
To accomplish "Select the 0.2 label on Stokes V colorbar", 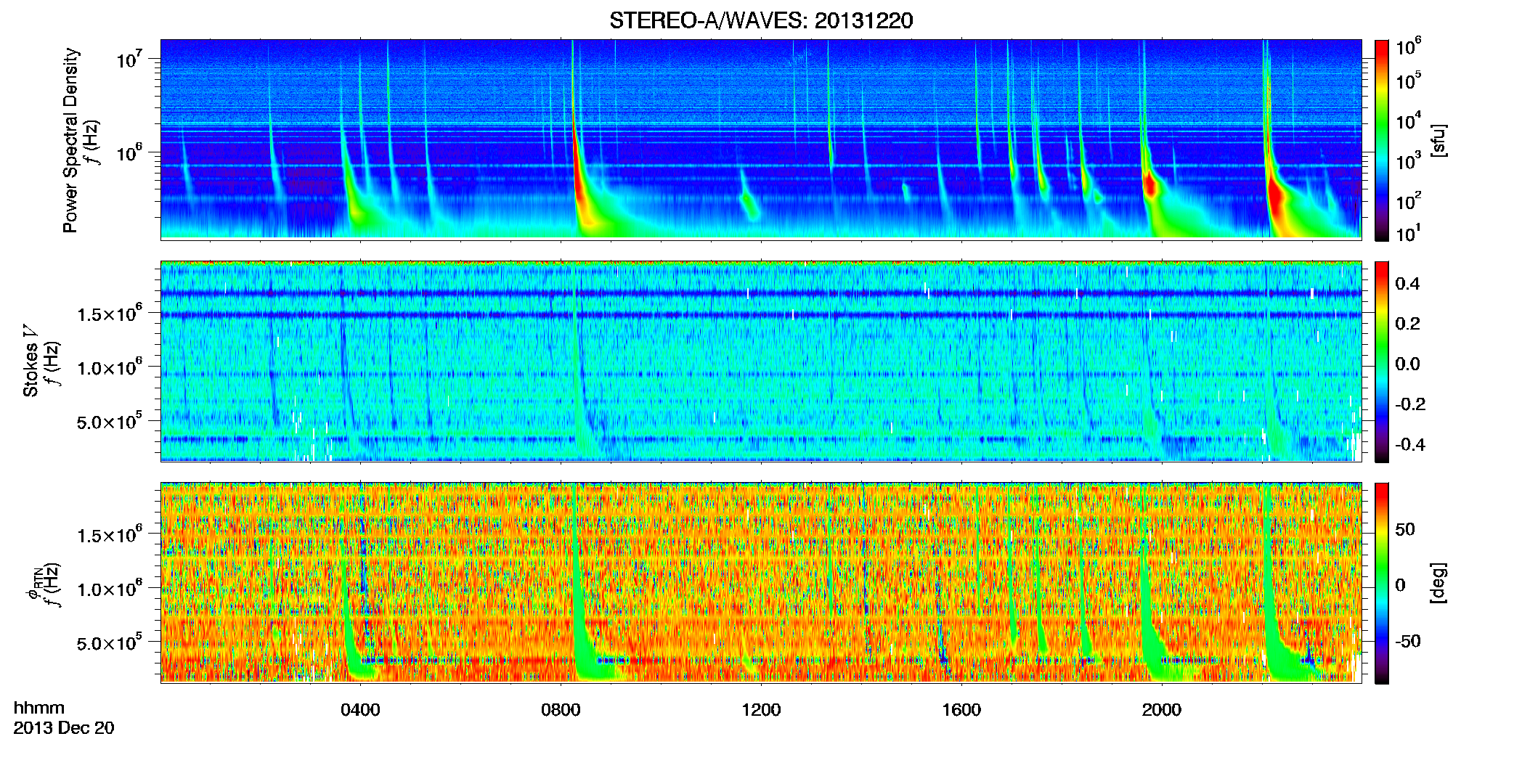I will point(1408,324).
